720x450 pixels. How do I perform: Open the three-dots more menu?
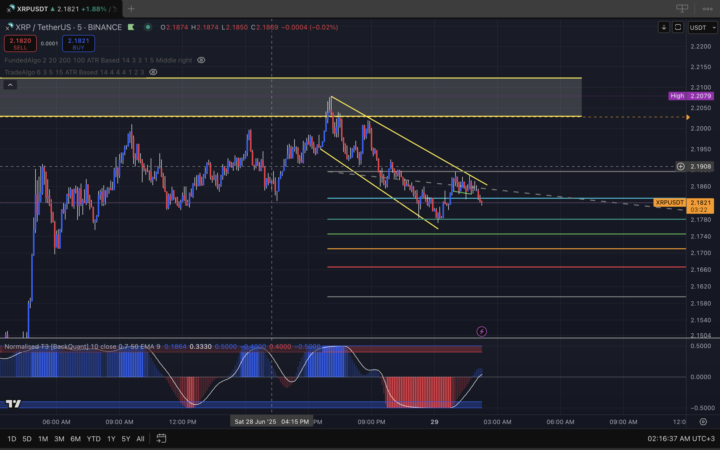707,9
